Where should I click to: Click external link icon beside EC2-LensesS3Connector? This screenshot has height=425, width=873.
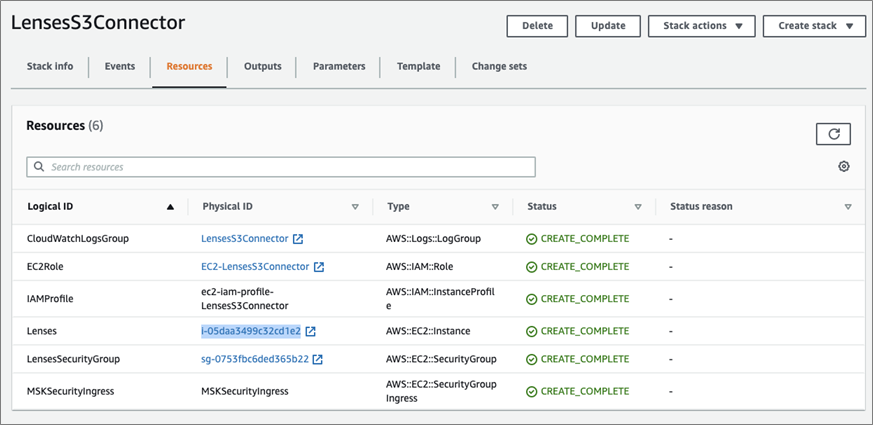(319, 267)
